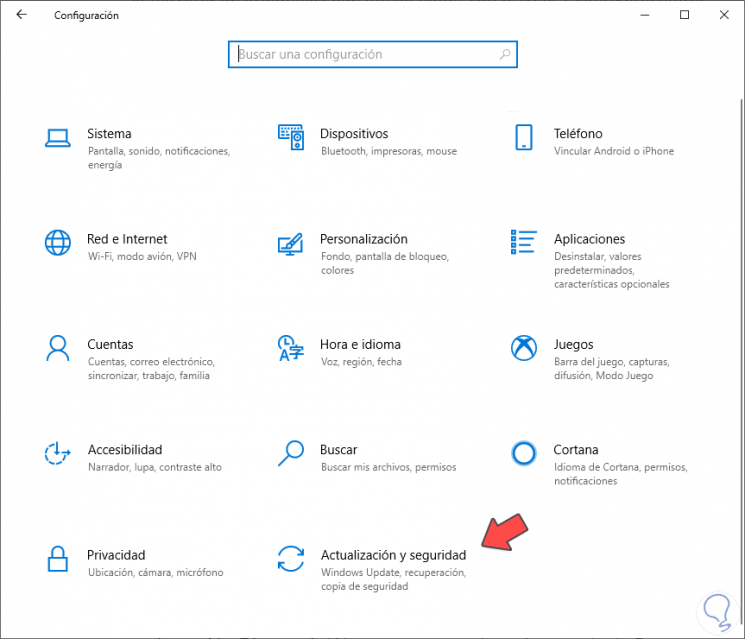This screenshot has height=639, width=745.
Task: Click the Hora e idioma heading
Action: tap(360, 344)
